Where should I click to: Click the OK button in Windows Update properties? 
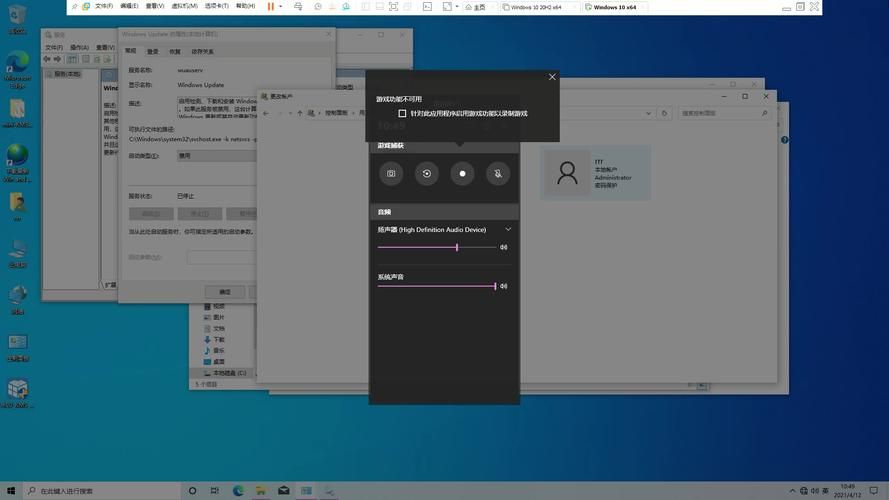click(x=225, y=292)
